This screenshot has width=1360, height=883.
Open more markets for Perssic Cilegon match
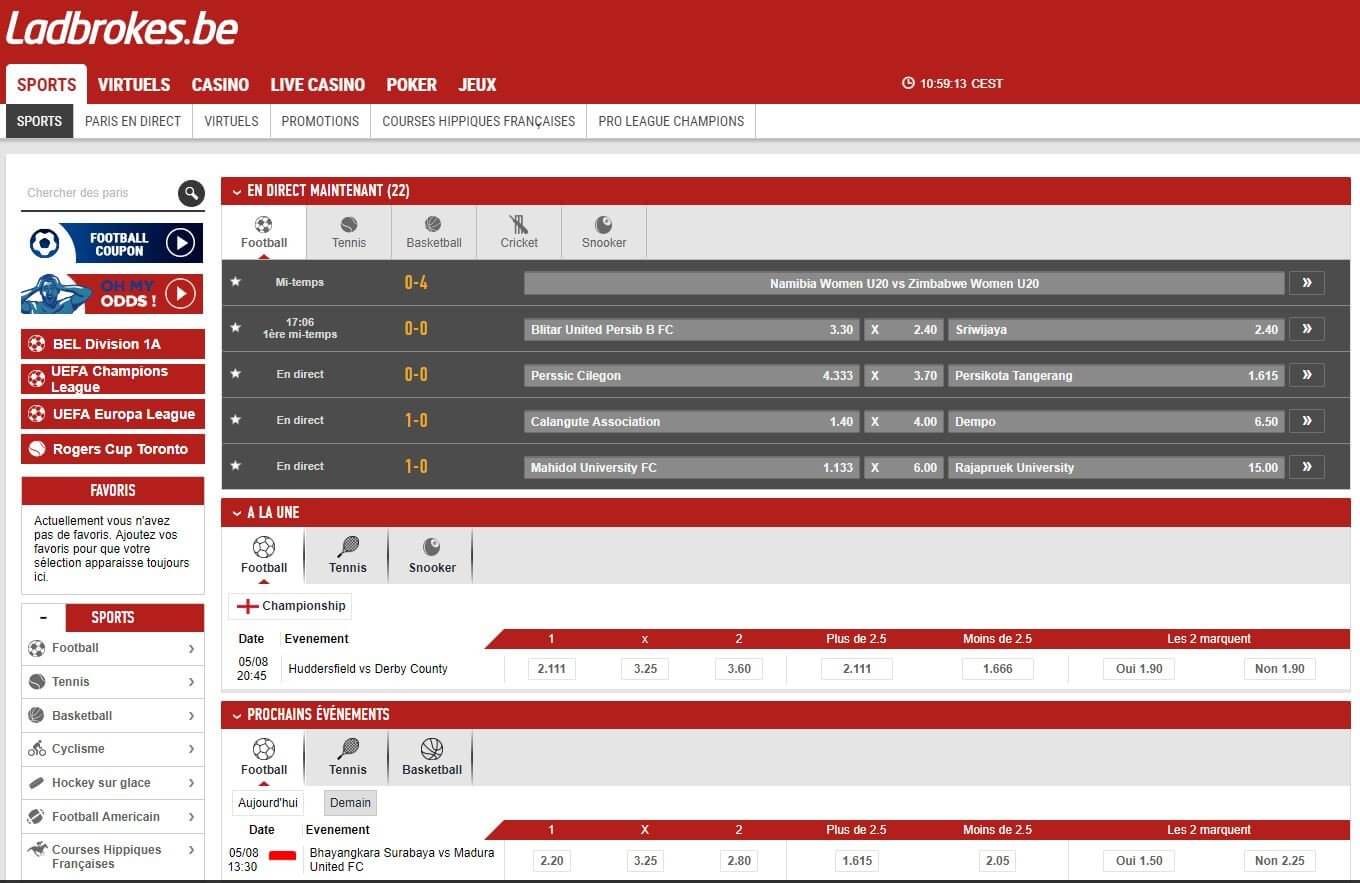pos(1307,375)
